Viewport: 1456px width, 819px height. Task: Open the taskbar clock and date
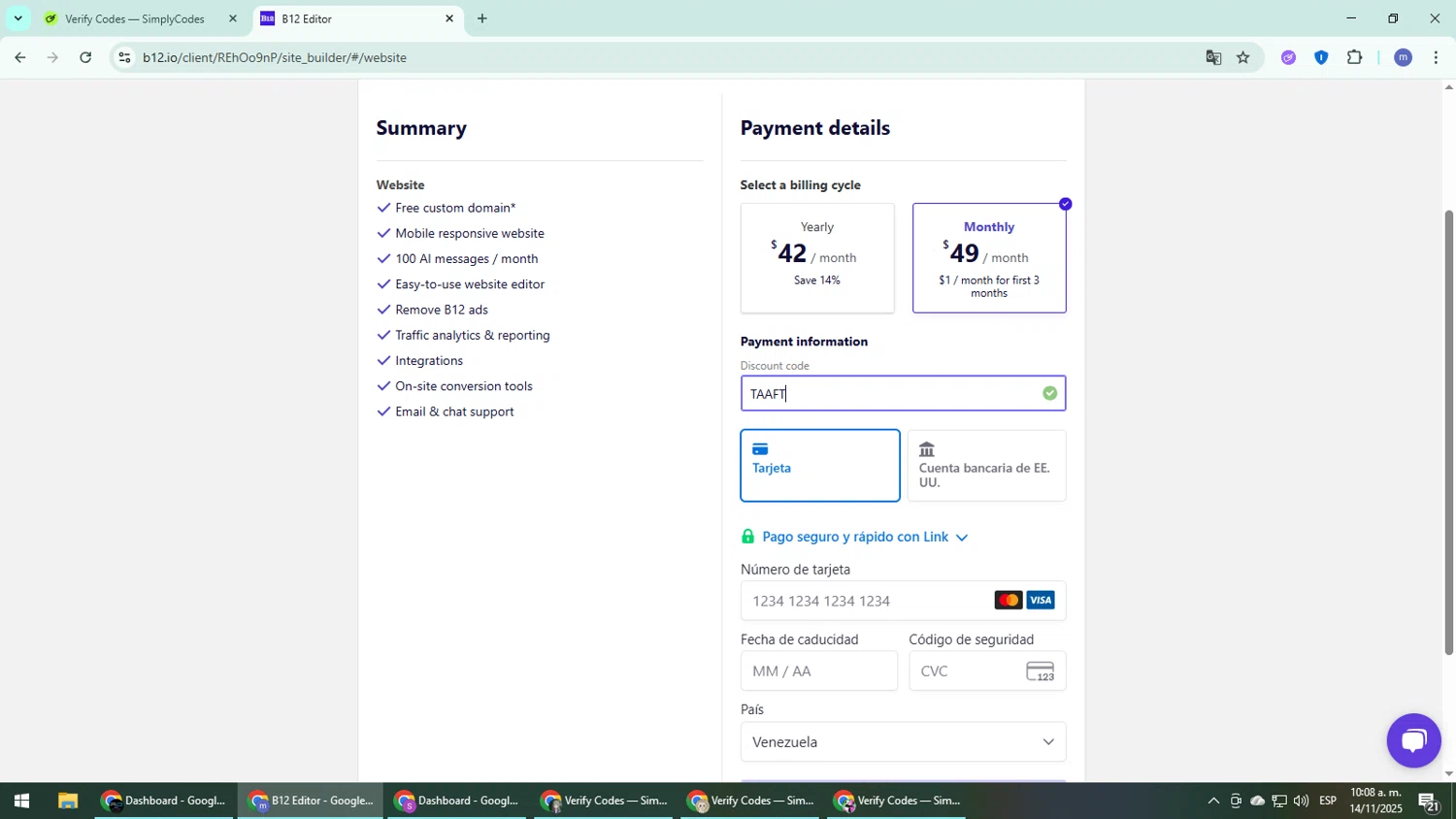pyautogui.click(x=1376, y=802)
